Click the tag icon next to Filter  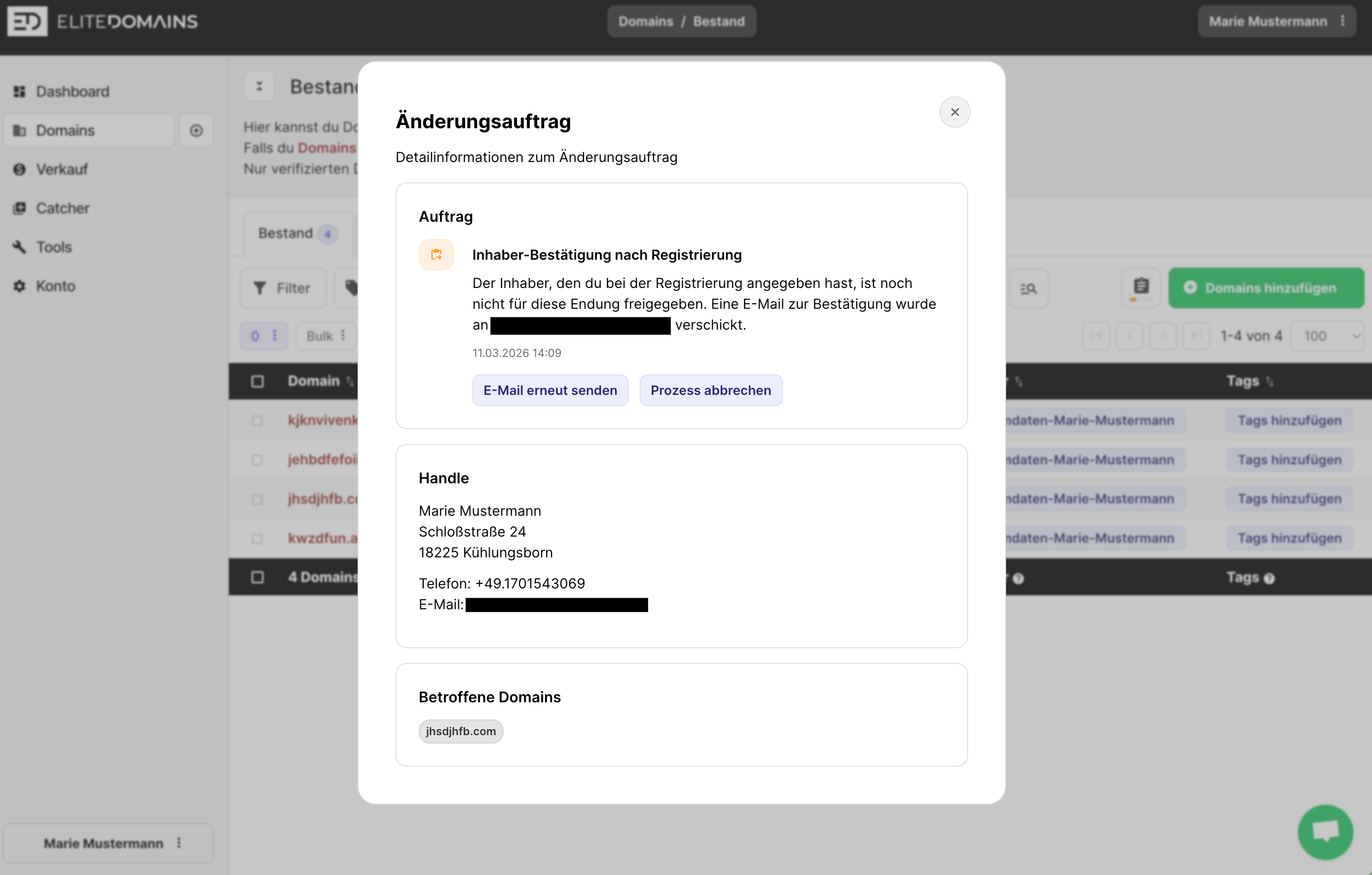point(351,288)
